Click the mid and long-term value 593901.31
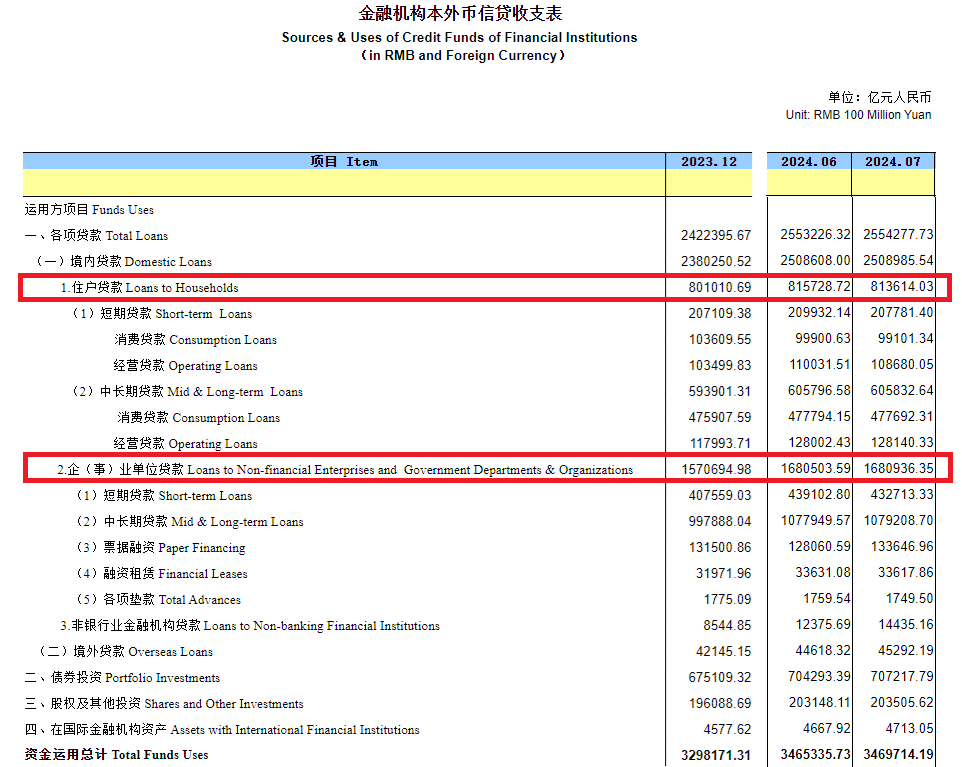Image resolution: width=962 pixels, height=767 pixels. [720, 391]
